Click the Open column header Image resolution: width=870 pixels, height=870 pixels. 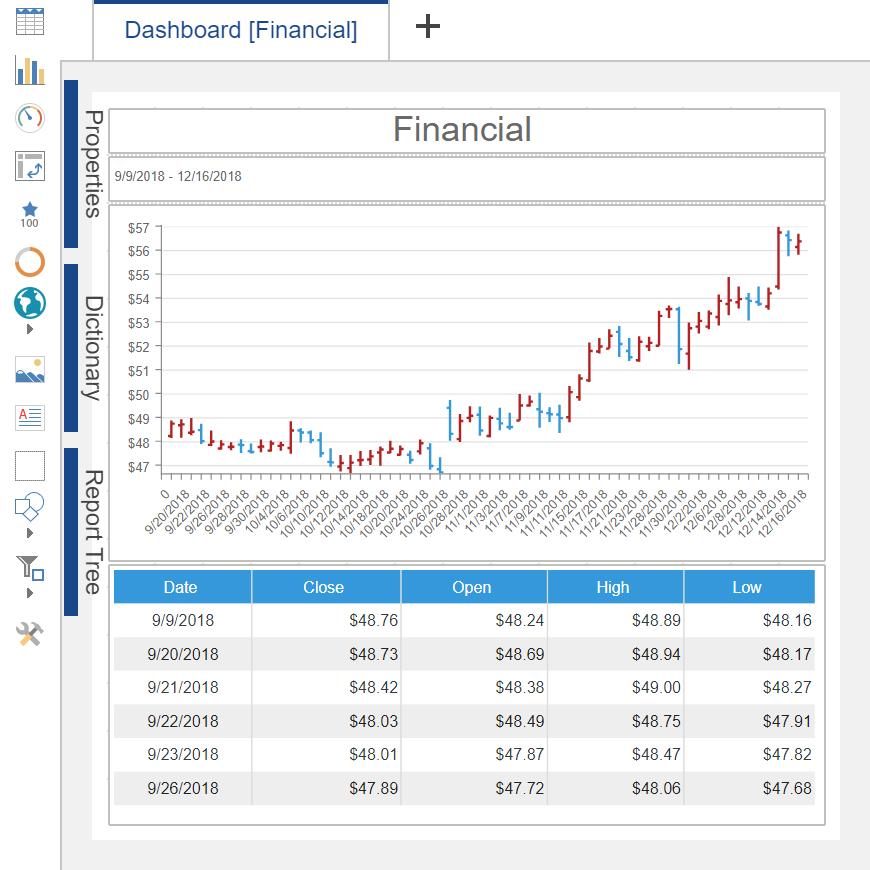point(474,587)
